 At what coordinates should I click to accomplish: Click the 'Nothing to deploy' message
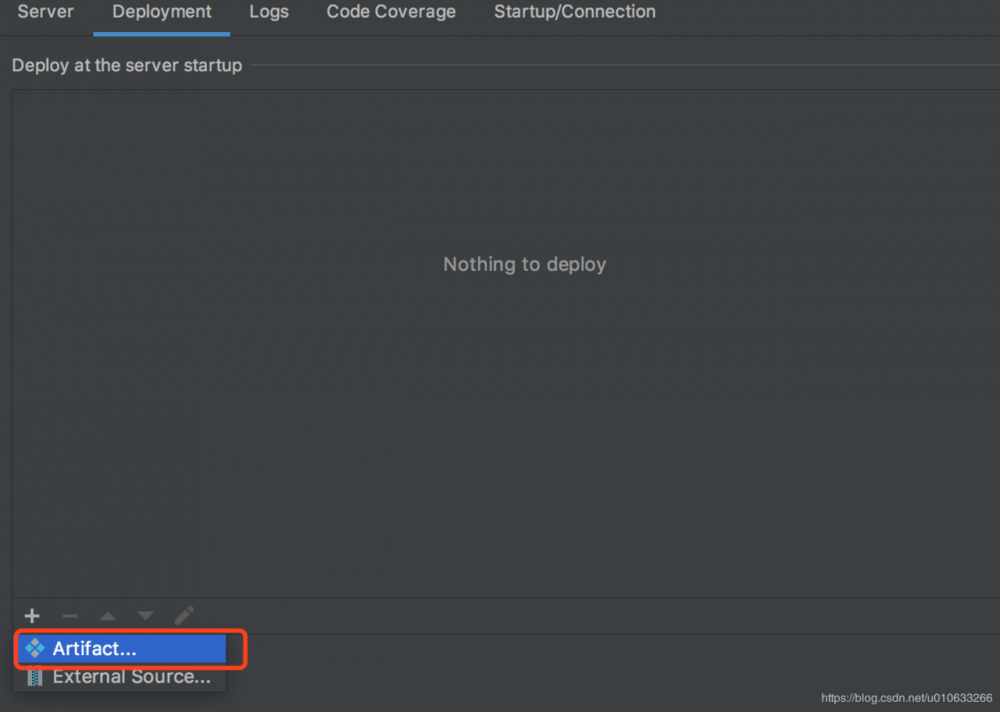tap(524, 264)
